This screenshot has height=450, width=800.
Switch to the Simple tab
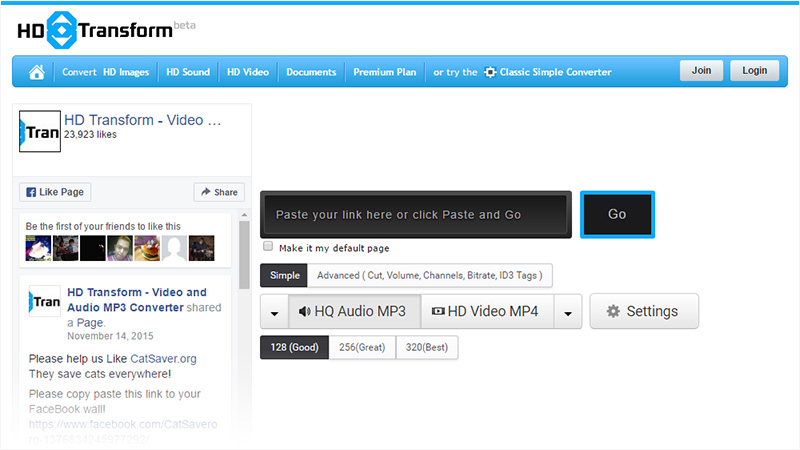coord(284,276)
